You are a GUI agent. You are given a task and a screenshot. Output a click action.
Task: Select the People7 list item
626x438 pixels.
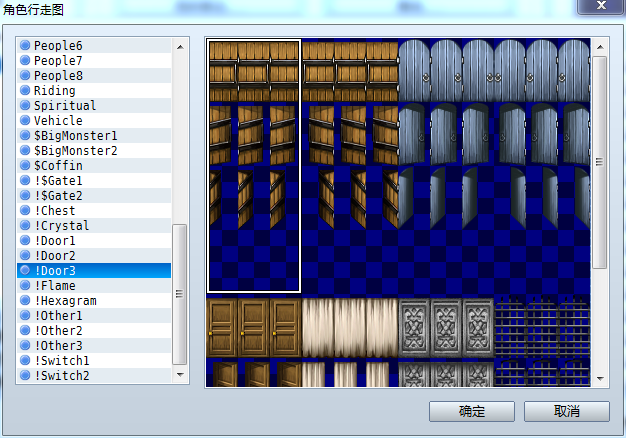[x=94, y=61]
